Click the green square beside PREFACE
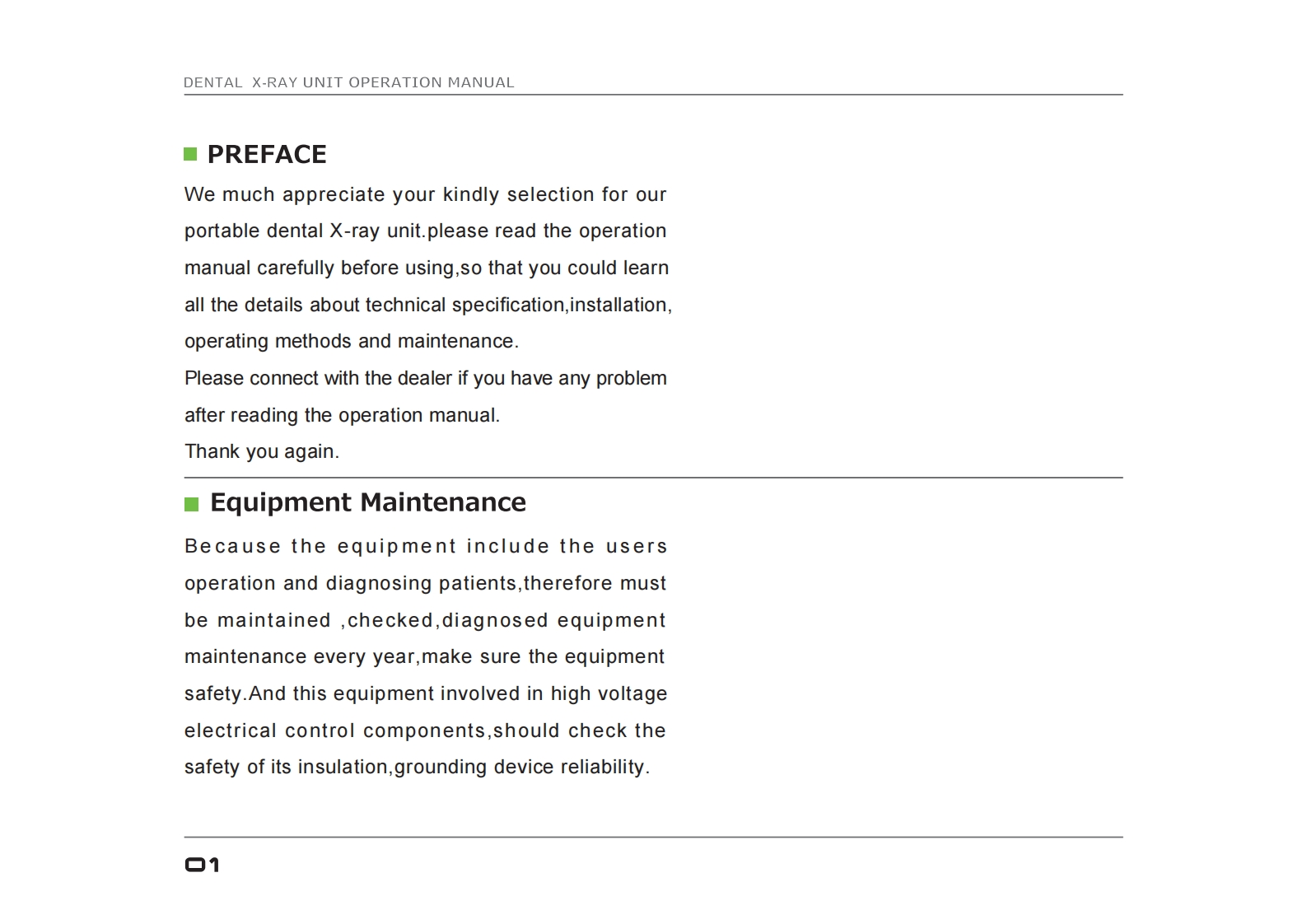1307x924 pixels. coord(190,154)
